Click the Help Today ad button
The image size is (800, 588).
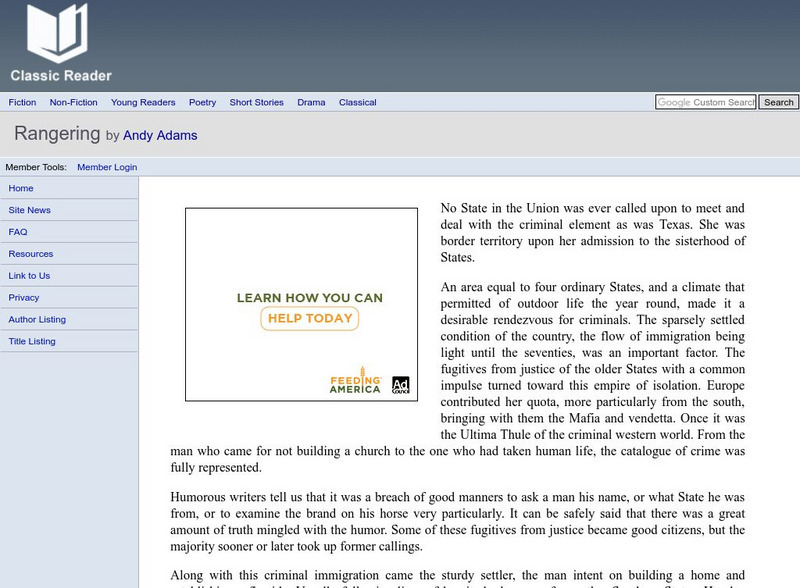(310, 318)
